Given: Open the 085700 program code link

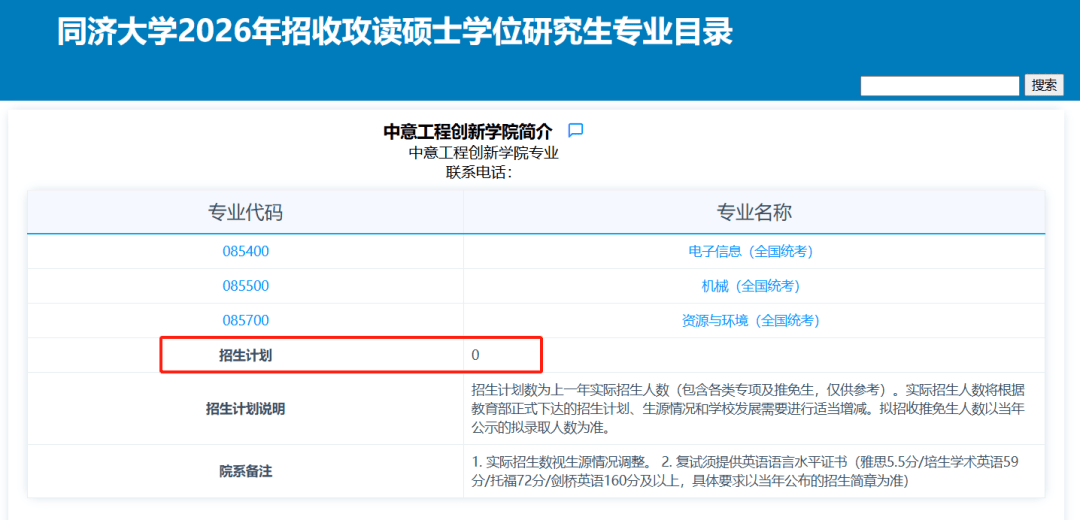Looking at the screenshot, I should click(x=245, y=320).
